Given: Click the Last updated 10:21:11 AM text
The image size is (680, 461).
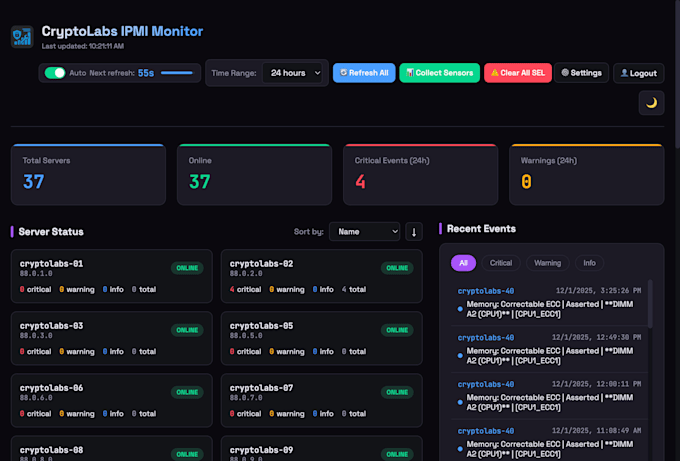Looking at the screenshot, I should pyautogui.click(x=82, y=46).
